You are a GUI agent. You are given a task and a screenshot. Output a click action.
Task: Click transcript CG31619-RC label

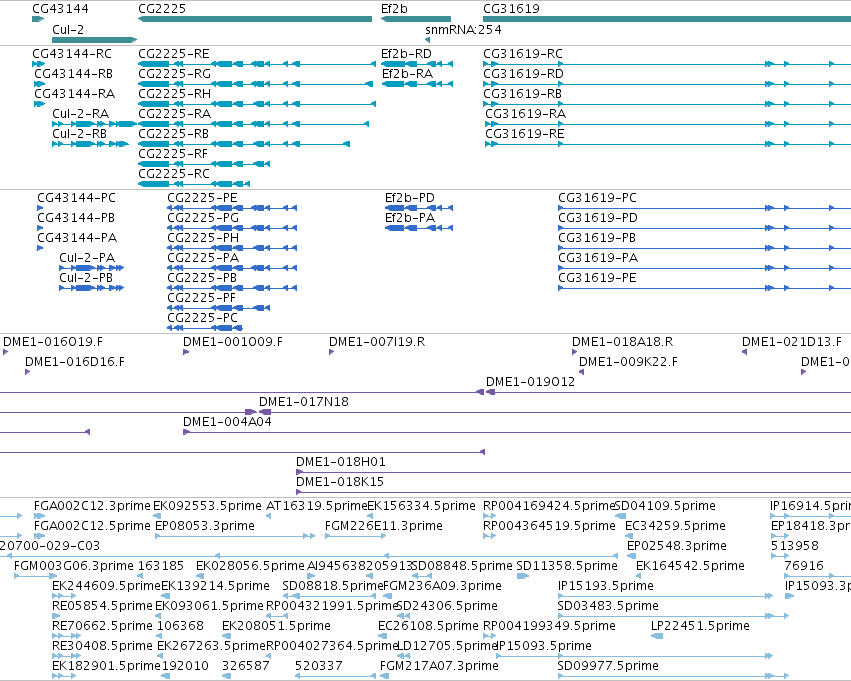(523, 54)
